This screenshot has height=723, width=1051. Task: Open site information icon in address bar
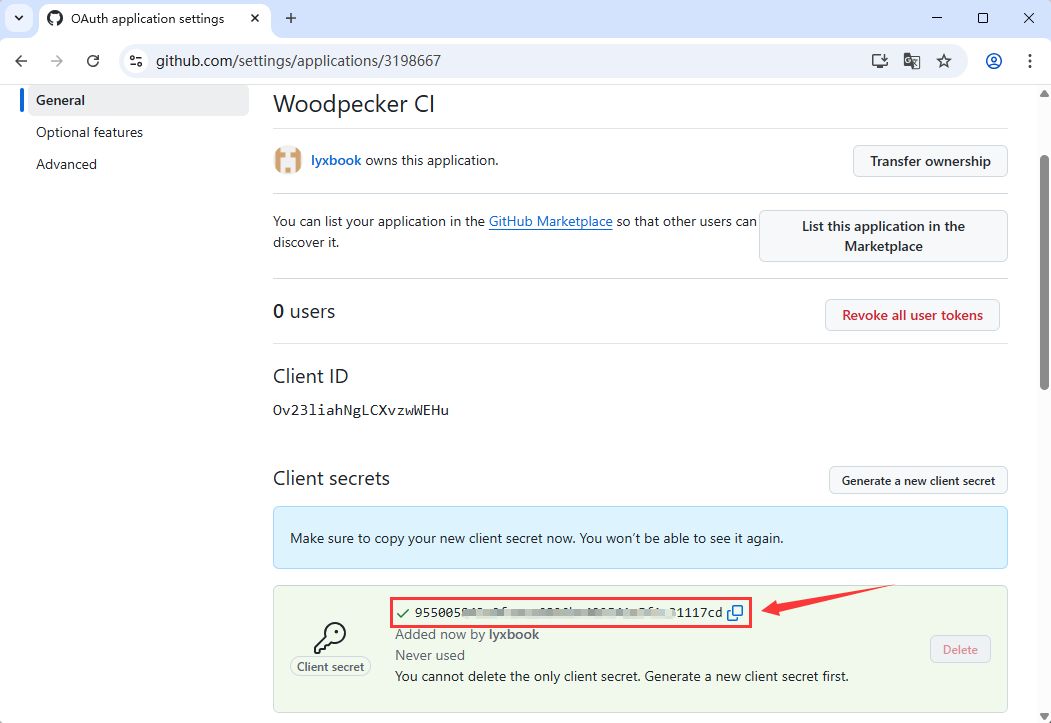coord(136,61)
